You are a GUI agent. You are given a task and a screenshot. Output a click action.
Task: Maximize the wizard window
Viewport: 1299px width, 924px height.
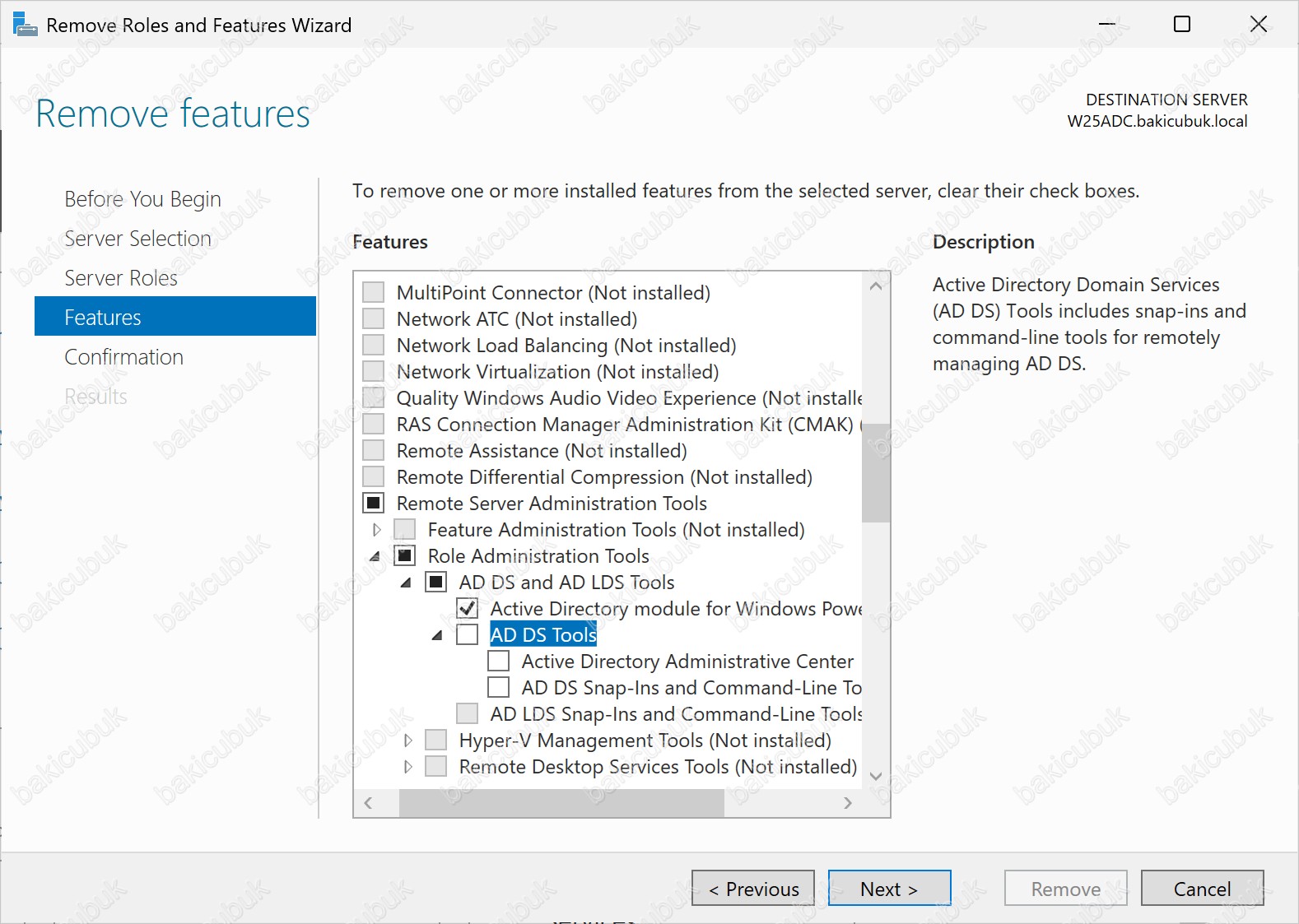pyautogui.click(x=1182, y=24)
